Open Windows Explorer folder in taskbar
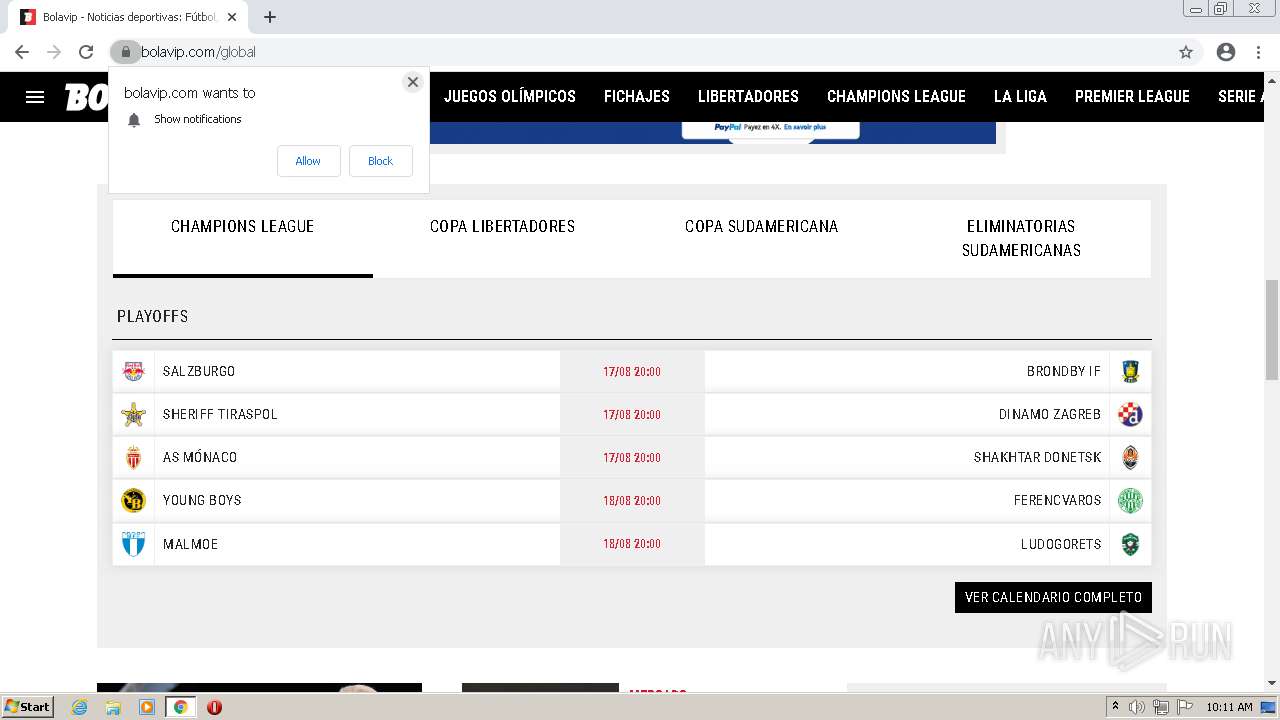Screen dimensions: 1280x720 click(113, 707)
